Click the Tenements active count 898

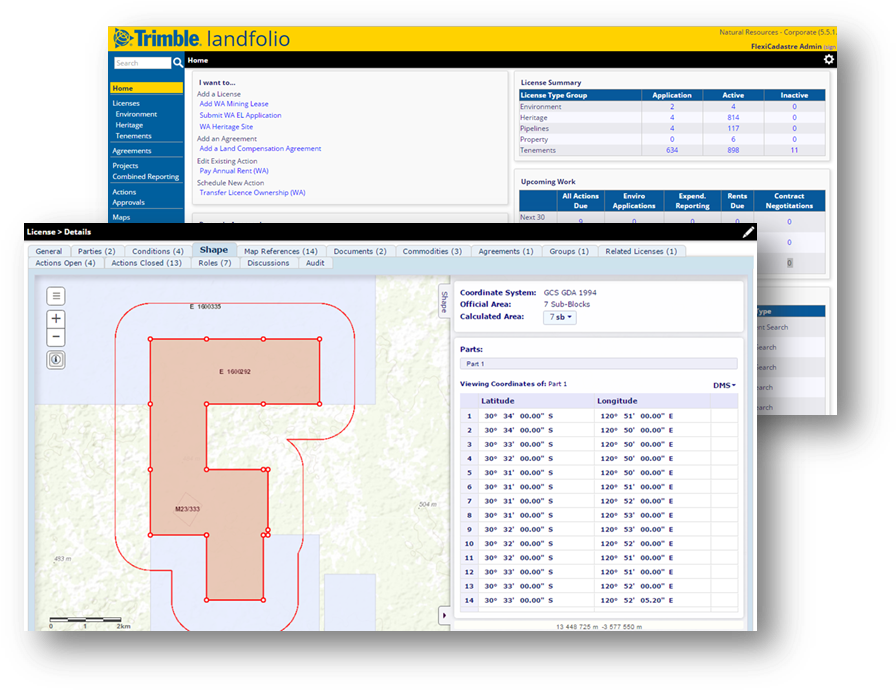coord(732,150)
